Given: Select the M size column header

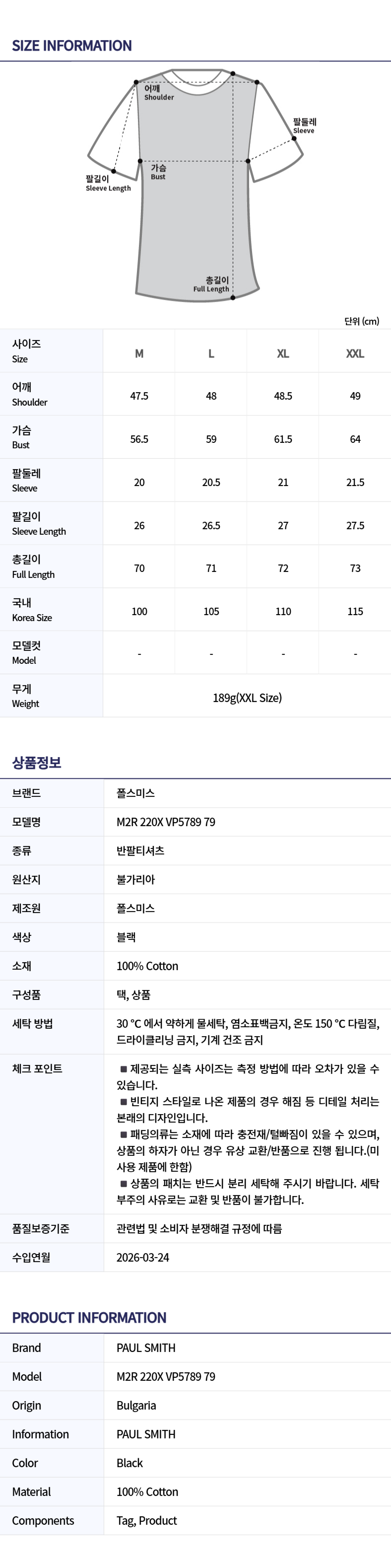Looking at the screenshot, I should coord(139,354).
